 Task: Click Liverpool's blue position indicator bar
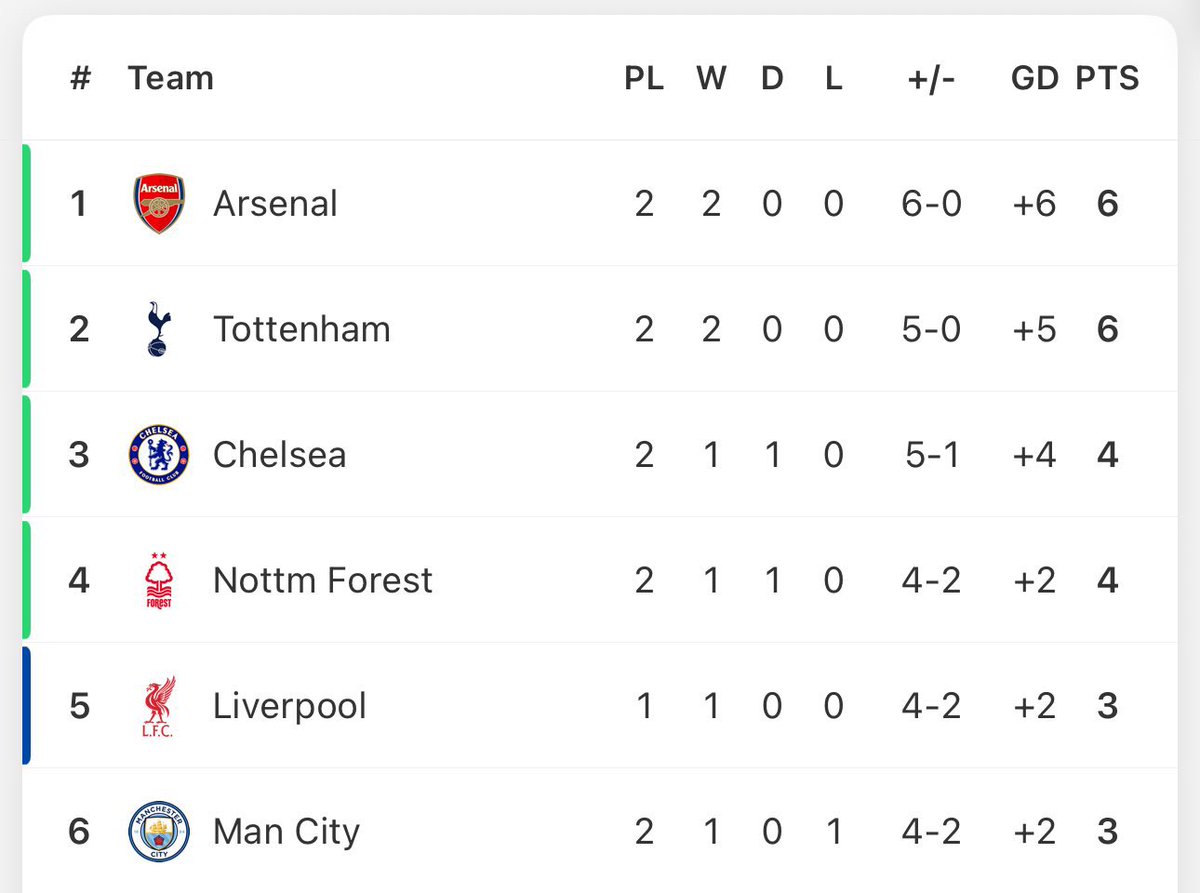pyautogui.click(x=26, y=706)
